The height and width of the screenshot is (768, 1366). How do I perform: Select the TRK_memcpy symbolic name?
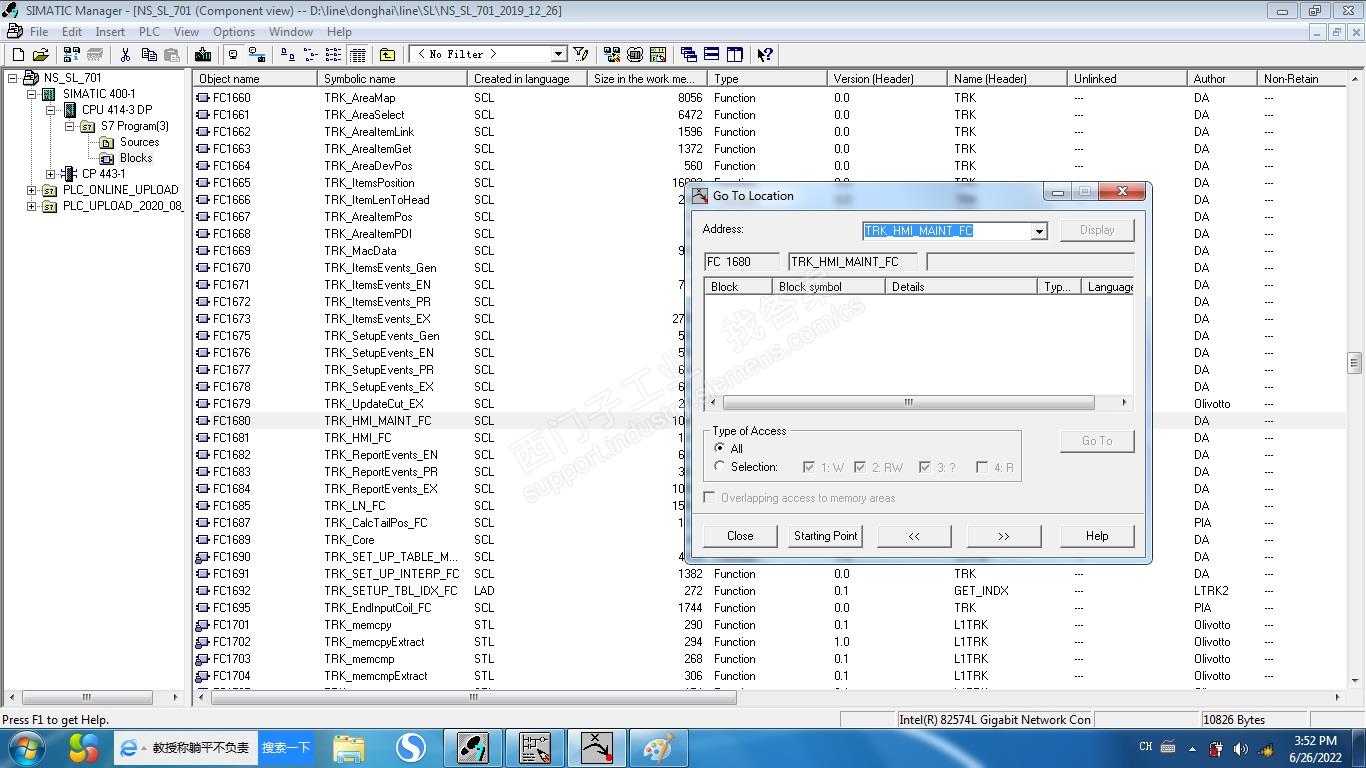(358, 625)
